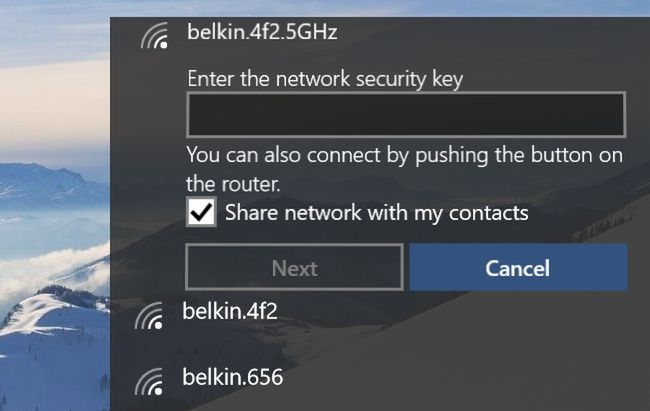Click the Wi-Fi signal icon beside belkin.4f2.5GHz

click(x=154, y=35)
